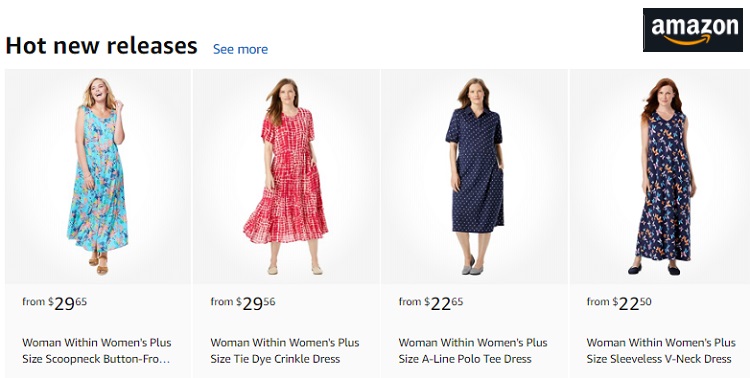
Task: Select the from $29.56 price
Action: pyautogui.click(x=243, y=303)
